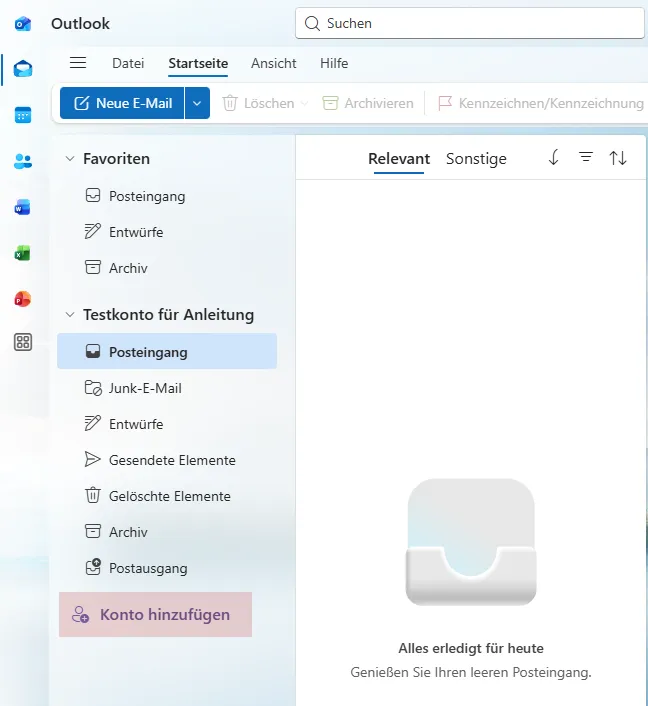Click the Testkonto für Anleitung heading

[x=169, y=315]
